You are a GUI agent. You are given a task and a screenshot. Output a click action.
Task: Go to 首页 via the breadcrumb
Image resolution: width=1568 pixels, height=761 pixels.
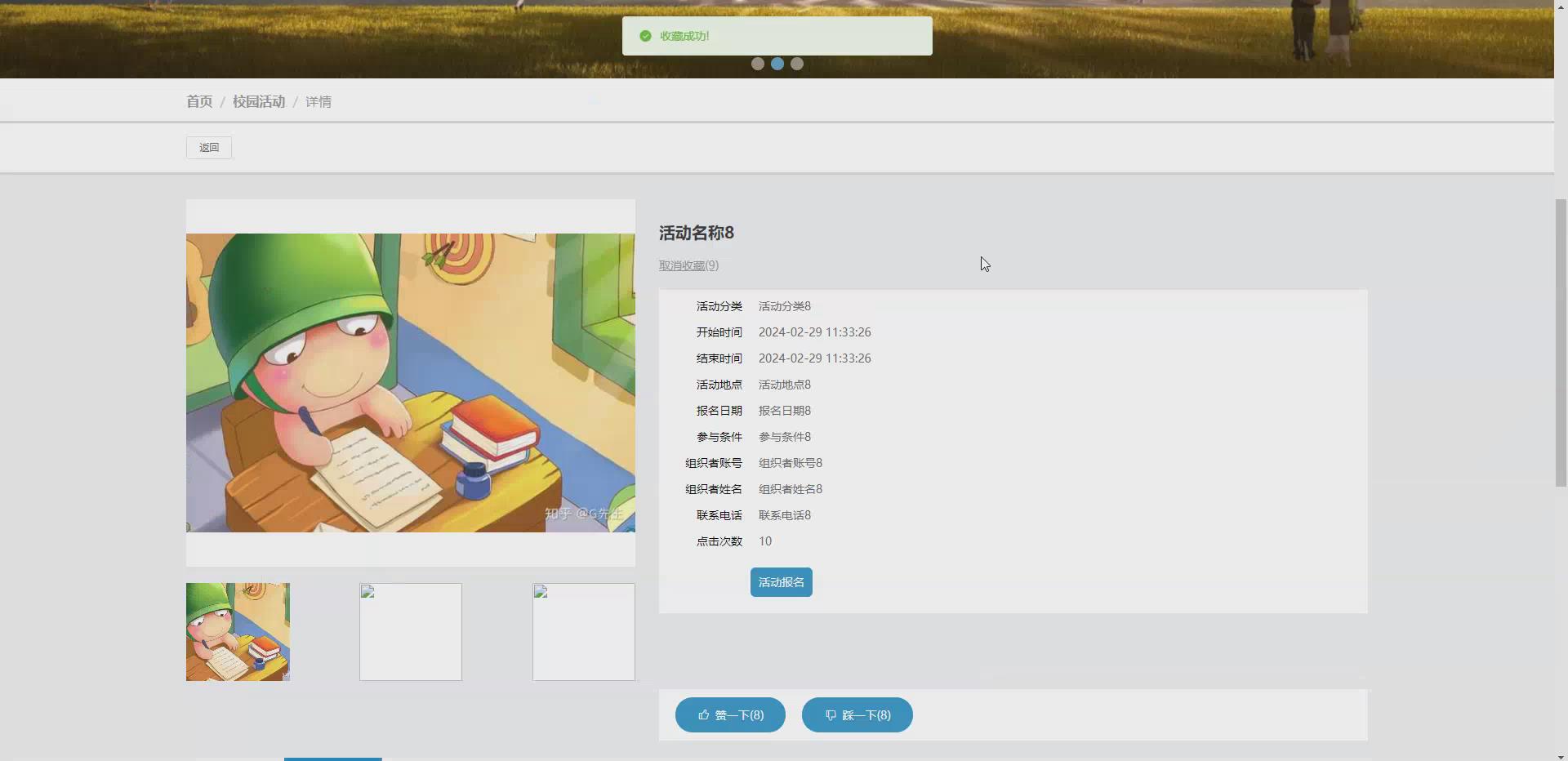coord(199,101)
